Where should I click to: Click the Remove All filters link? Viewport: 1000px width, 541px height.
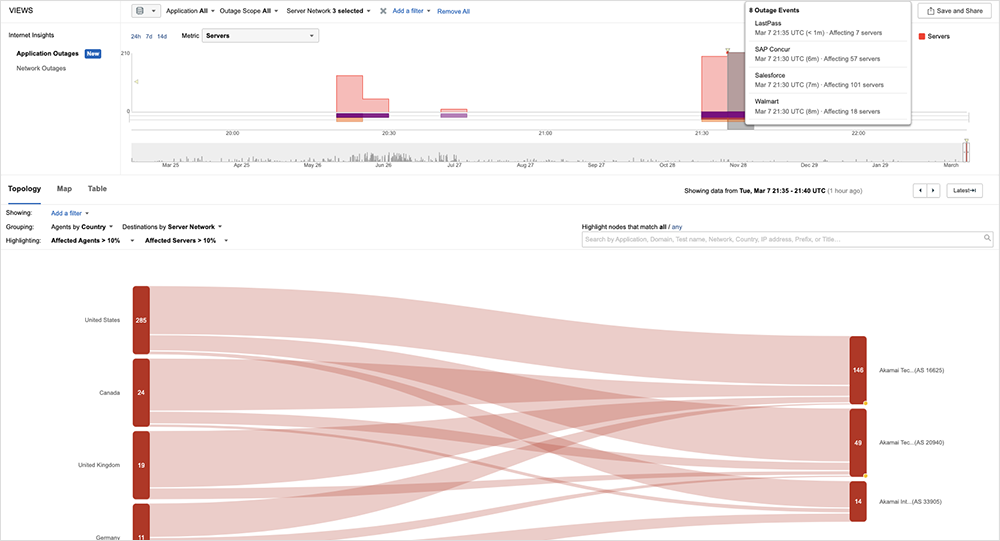[x=453, y=11]
